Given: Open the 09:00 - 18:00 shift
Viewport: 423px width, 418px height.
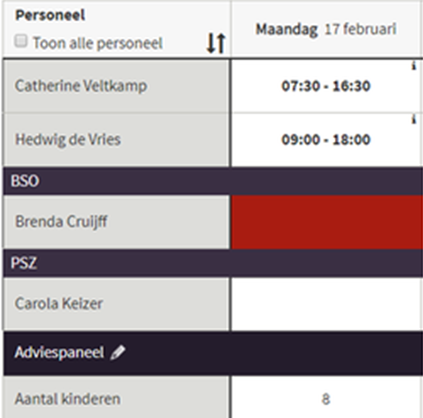Looking at the screenshot, I should [x=326, y=139].
